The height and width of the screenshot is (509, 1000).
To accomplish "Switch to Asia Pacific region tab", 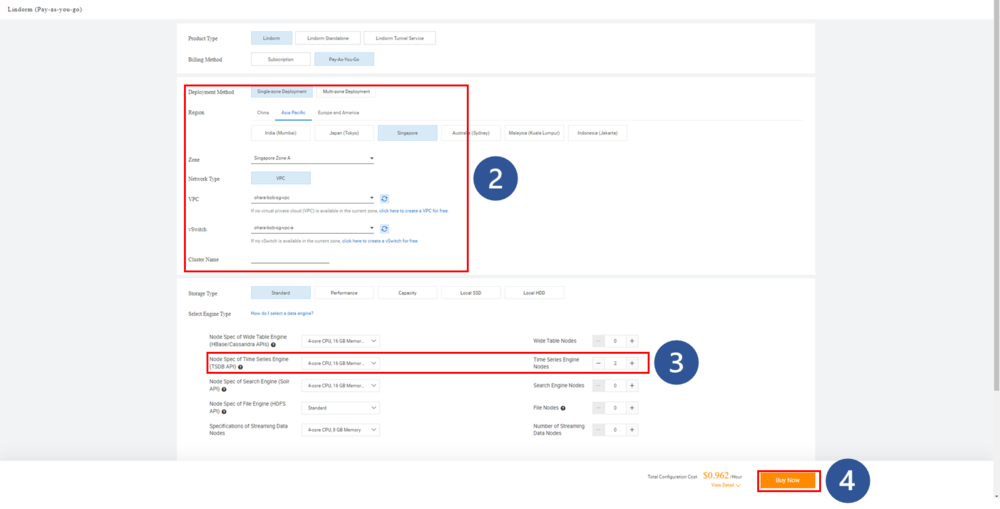I will pyautogui.click(x=294, y=112).
